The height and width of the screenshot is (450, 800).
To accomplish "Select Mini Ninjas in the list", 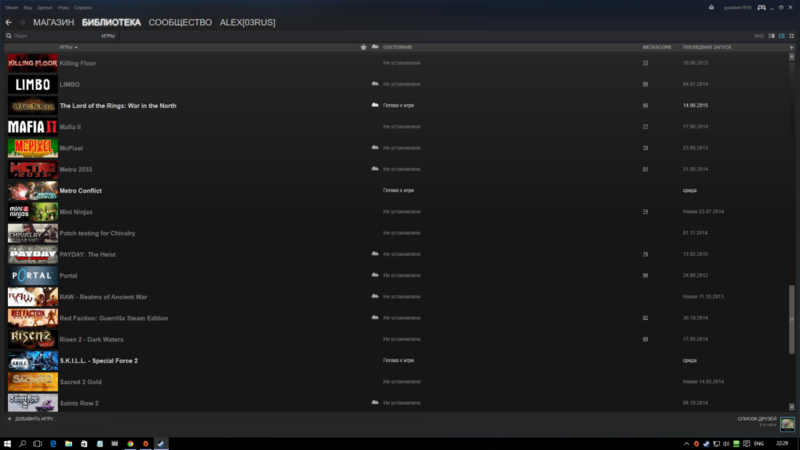I will click(x=76, y=212).
